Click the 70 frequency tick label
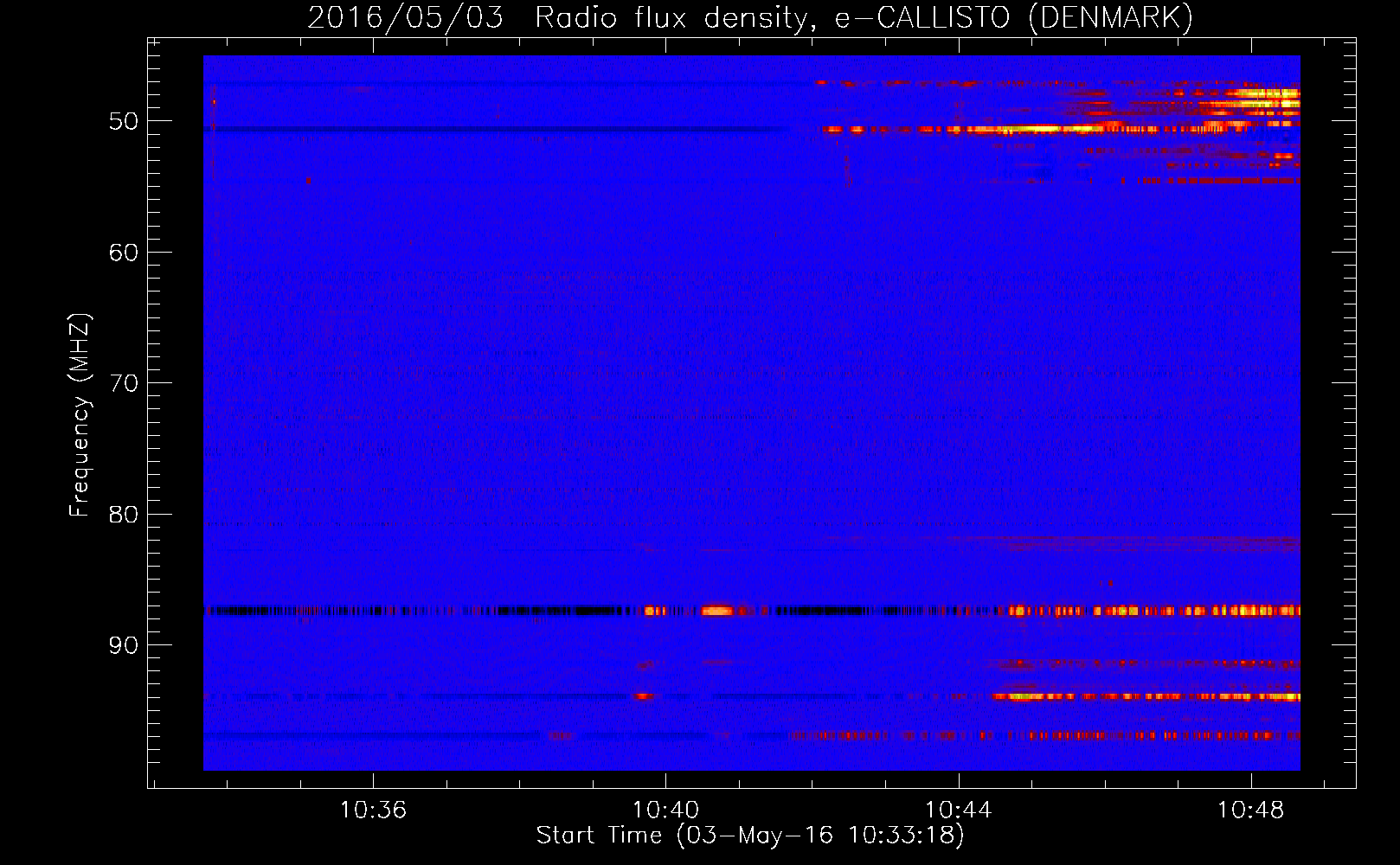 coord(124,383)
